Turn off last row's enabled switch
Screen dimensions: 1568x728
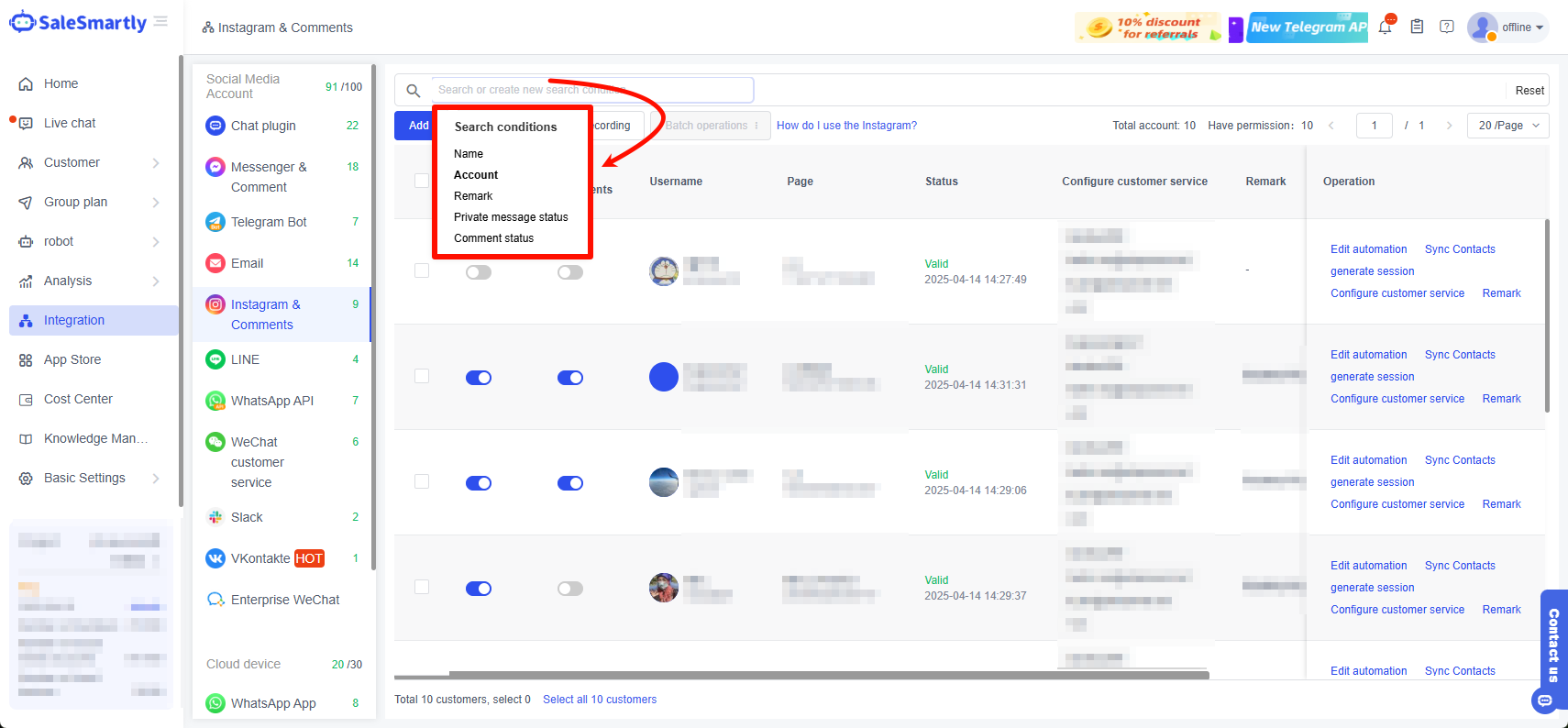pyautogui.click(x=479, y=589)
